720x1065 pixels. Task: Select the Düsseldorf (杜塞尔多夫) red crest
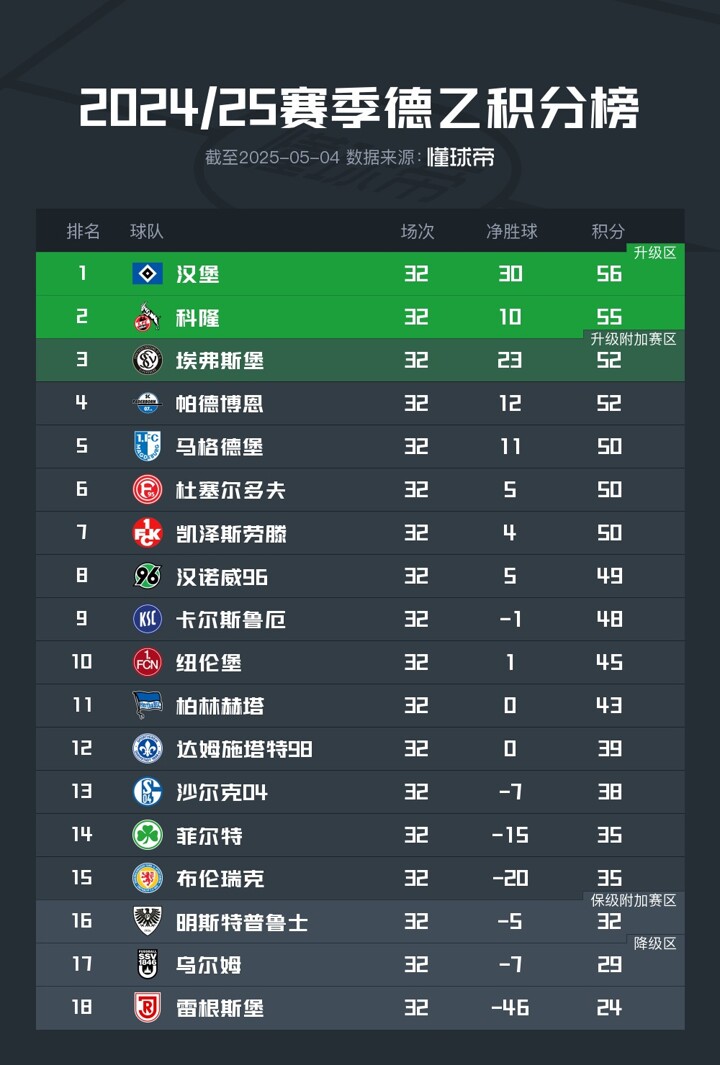tap(147, 490)
